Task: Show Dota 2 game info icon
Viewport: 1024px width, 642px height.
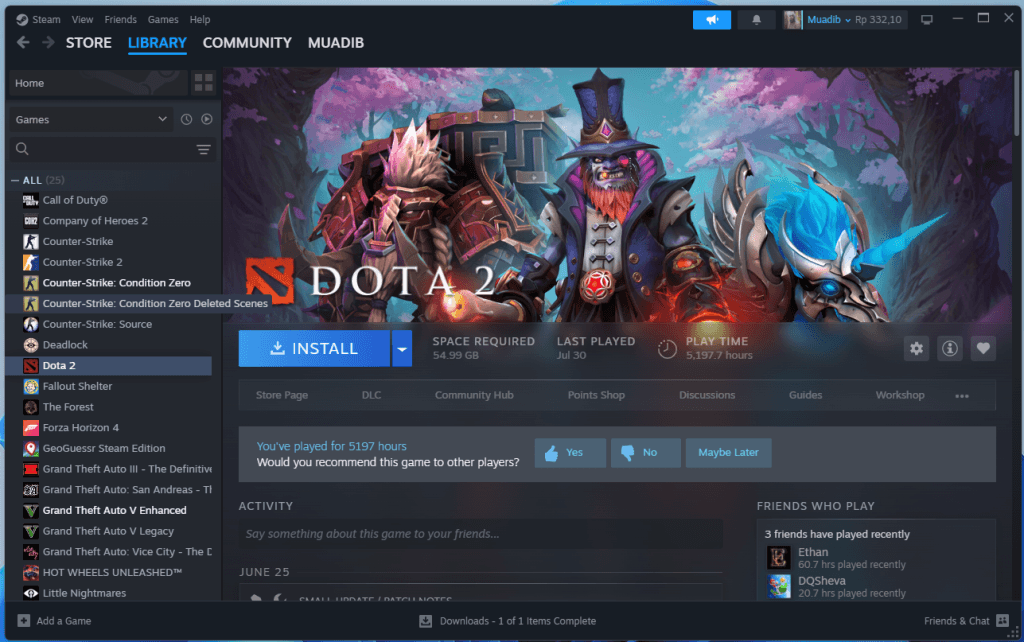Action: (x=950, y=348)
